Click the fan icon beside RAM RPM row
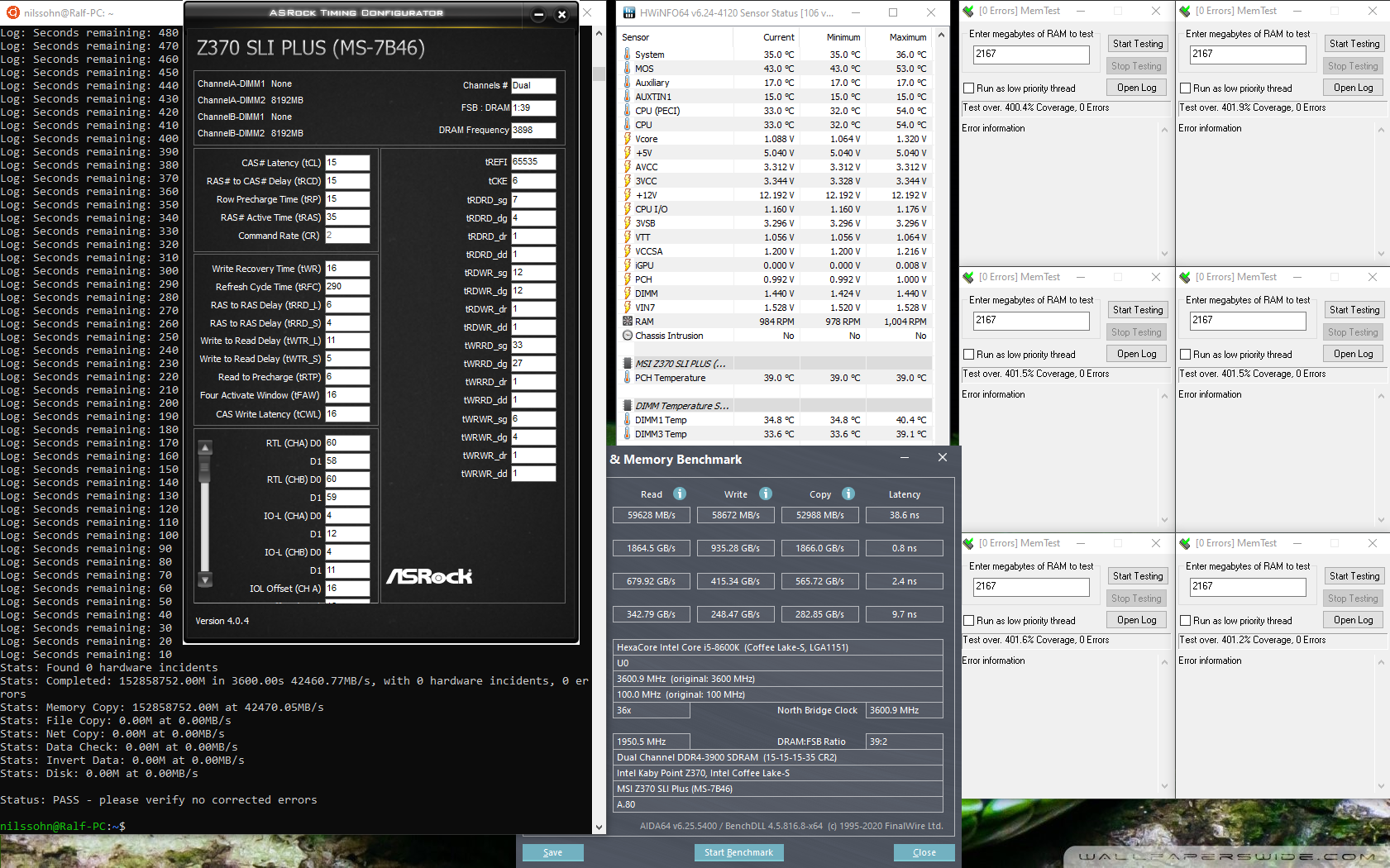The width and height of the screenshot is (1390, 868). point(628,322)
